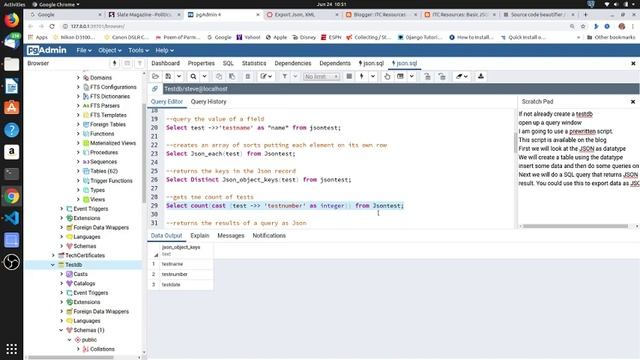Click the Delete trash toolbar icon

247,76
